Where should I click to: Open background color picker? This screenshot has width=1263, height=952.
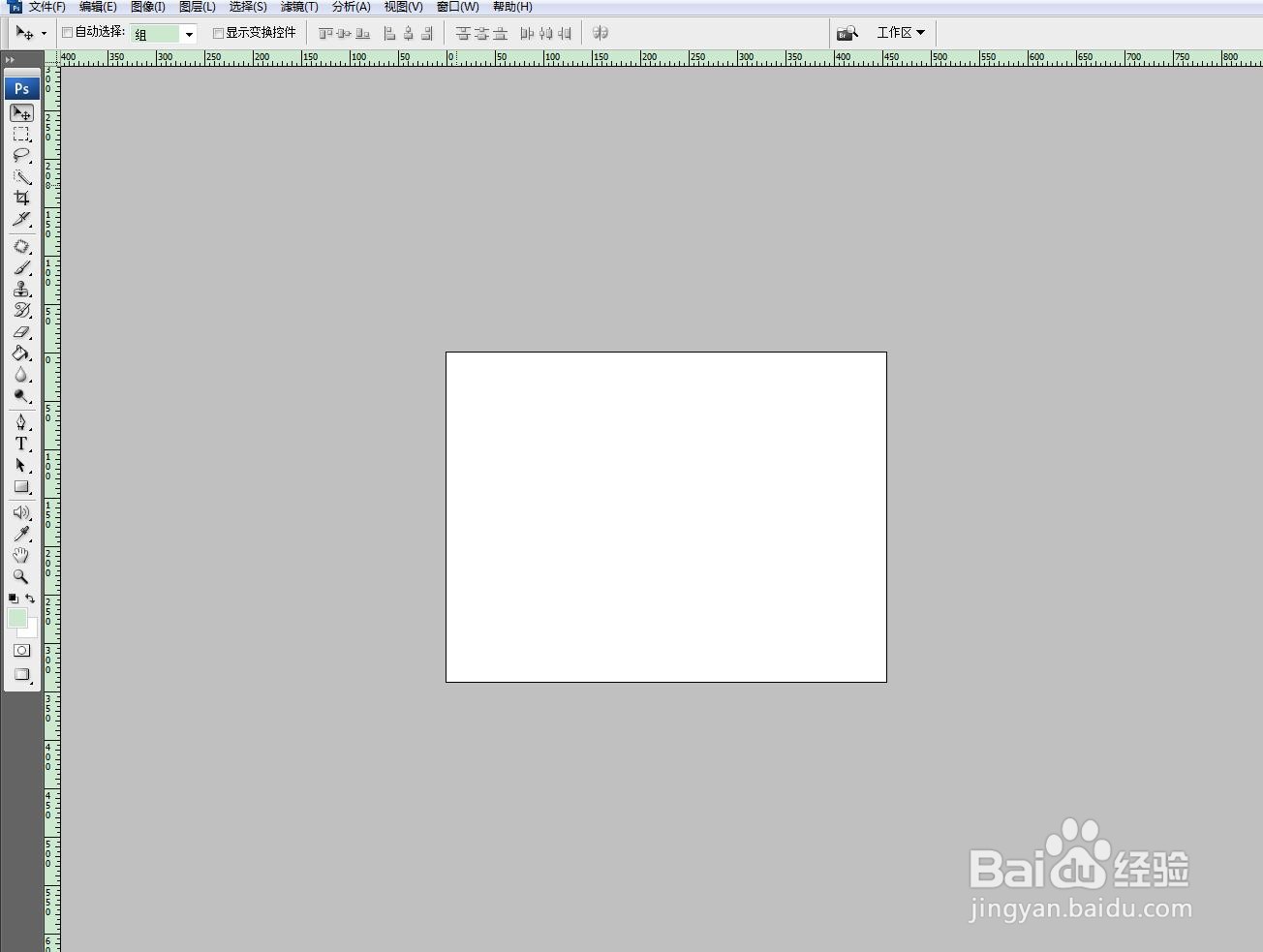tap(30, 630)
